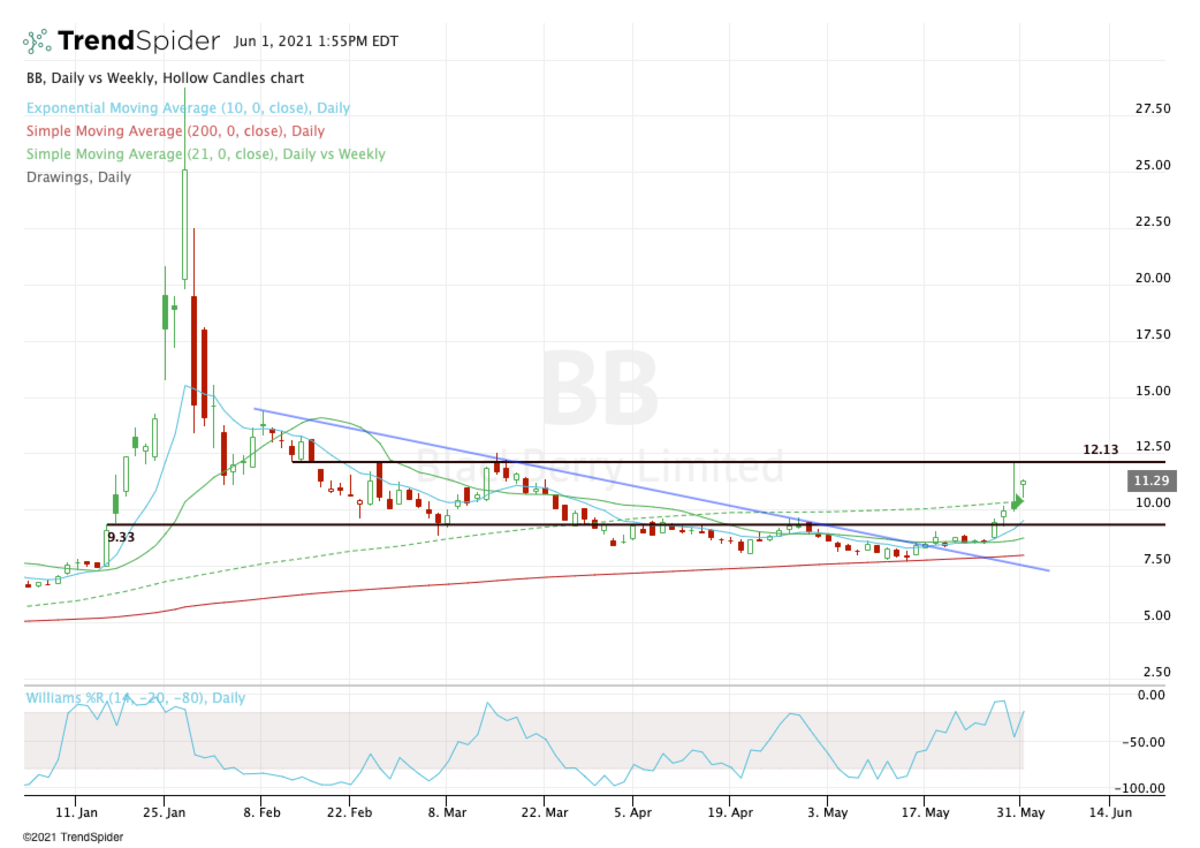Click the '8. Feb' date axis label
The image size is (1200, 848).
coord(260,813)
